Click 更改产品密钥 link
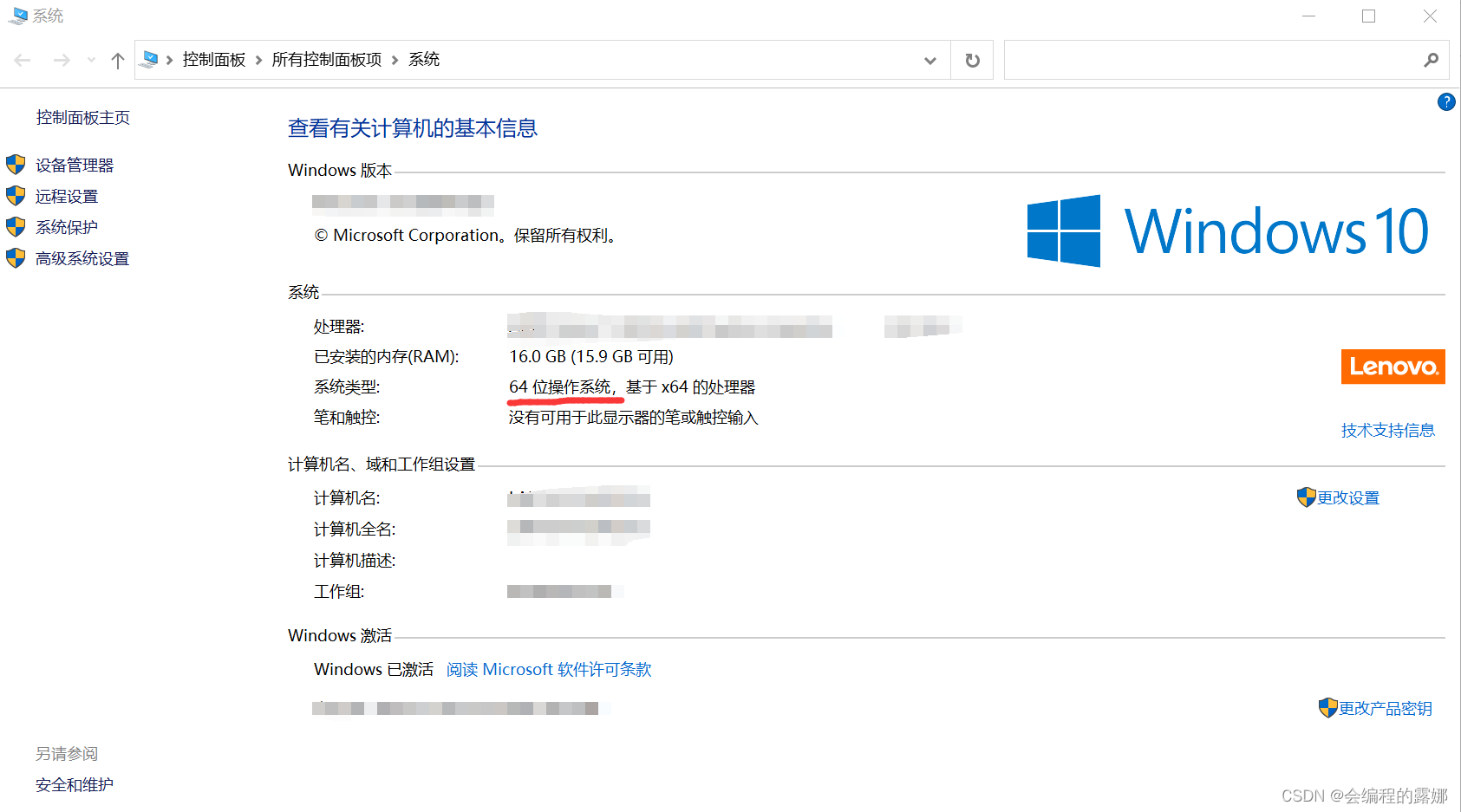 1386,708
